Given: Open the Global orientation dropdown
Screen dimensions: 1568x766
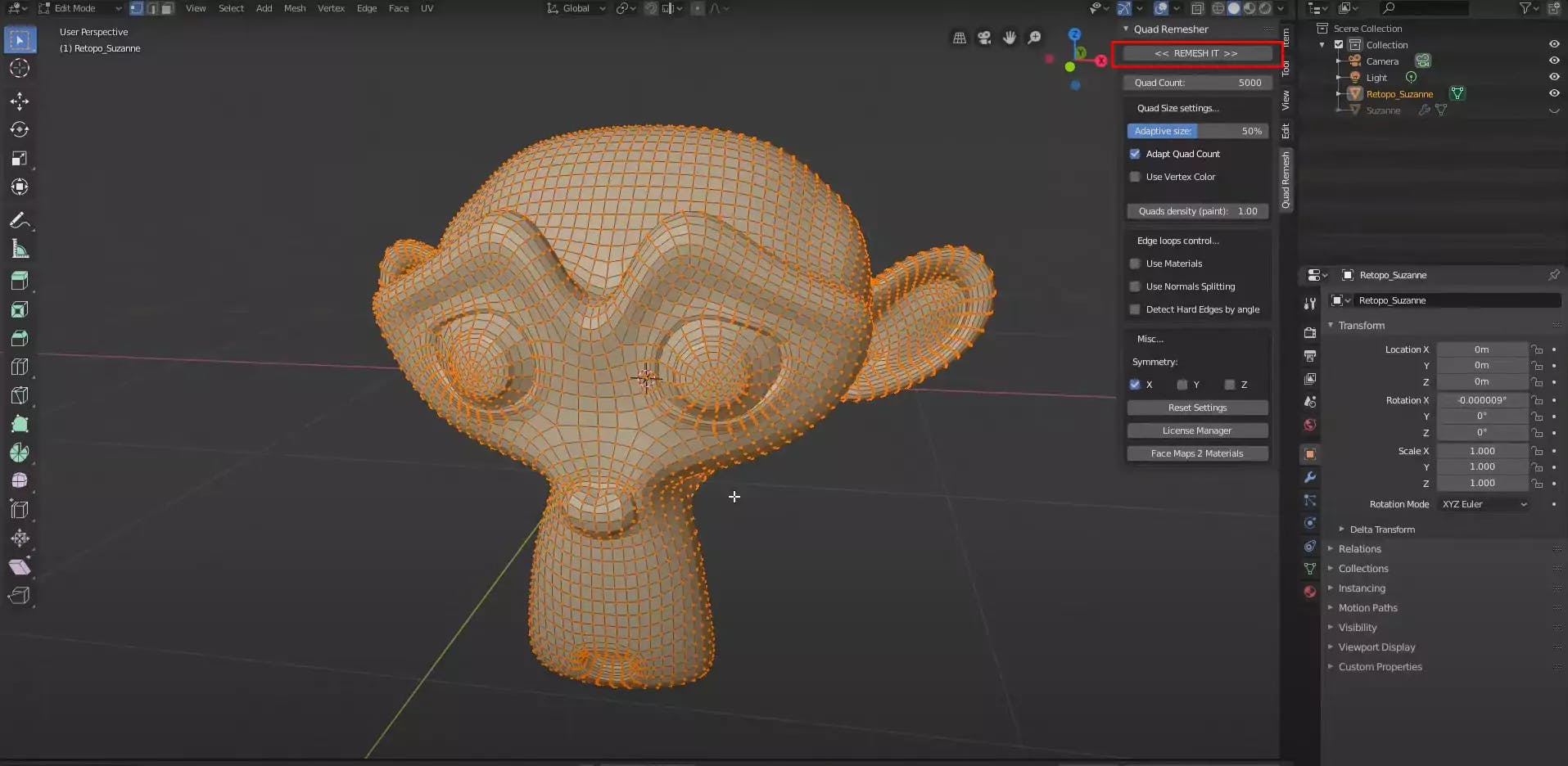Looking at the screenshot, I should (x=576, y=8).
